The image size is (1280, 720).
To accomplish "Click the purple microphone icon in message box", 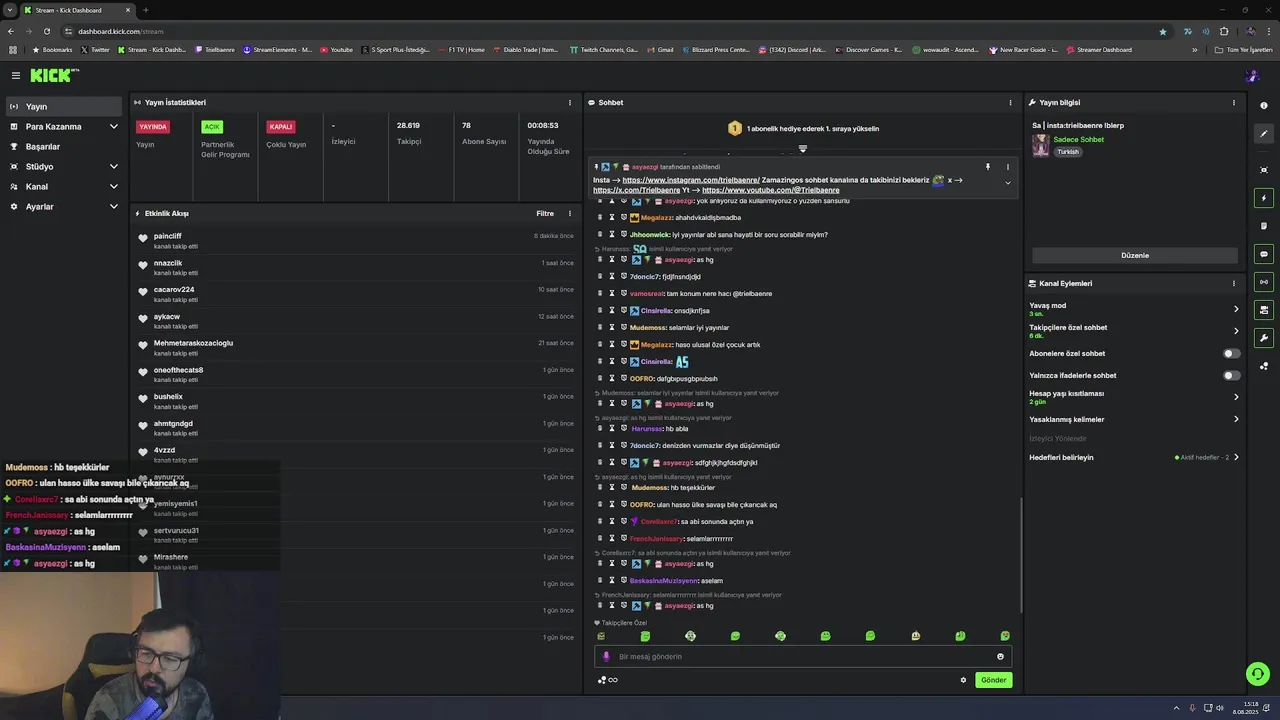I will pyautogui.click(x=606, y=657).
